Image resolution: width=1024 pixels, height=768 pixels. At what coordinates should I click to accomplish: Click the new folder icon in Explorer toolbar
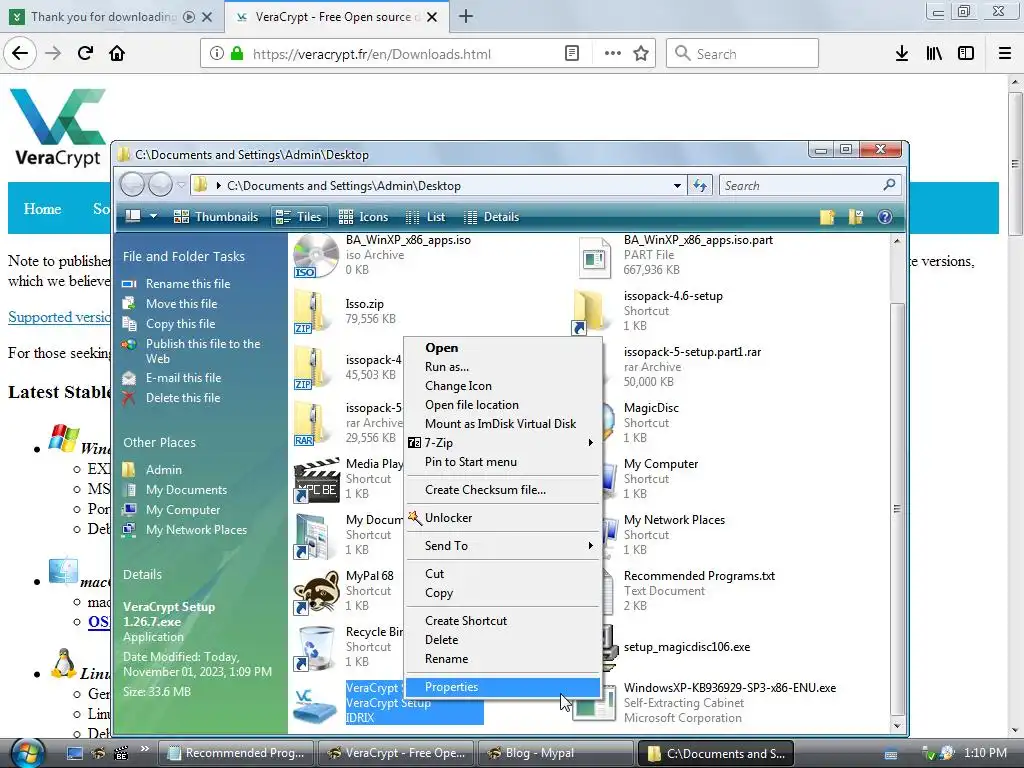tap(827, 217)
